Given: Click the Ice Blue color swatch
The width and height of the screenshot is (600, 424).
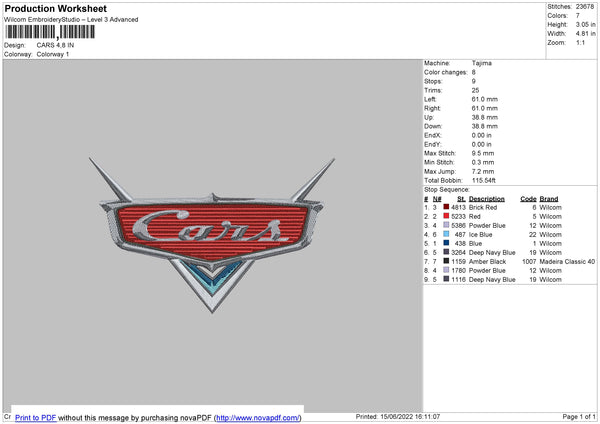Looking at the screenshot, I should (446, 234).
